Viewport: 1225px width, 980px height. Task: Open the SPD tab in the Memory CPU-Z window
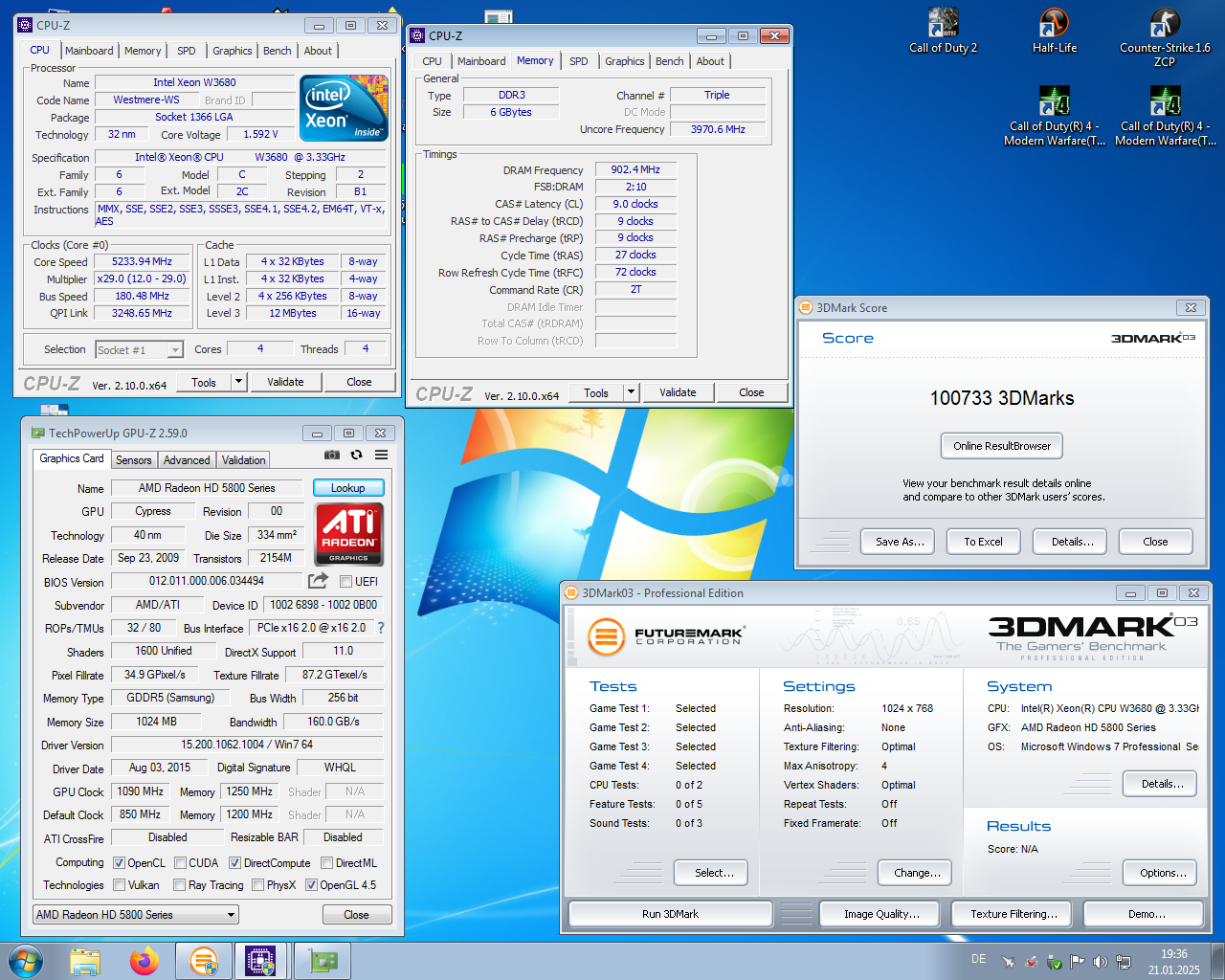click(x=579, y=61)
